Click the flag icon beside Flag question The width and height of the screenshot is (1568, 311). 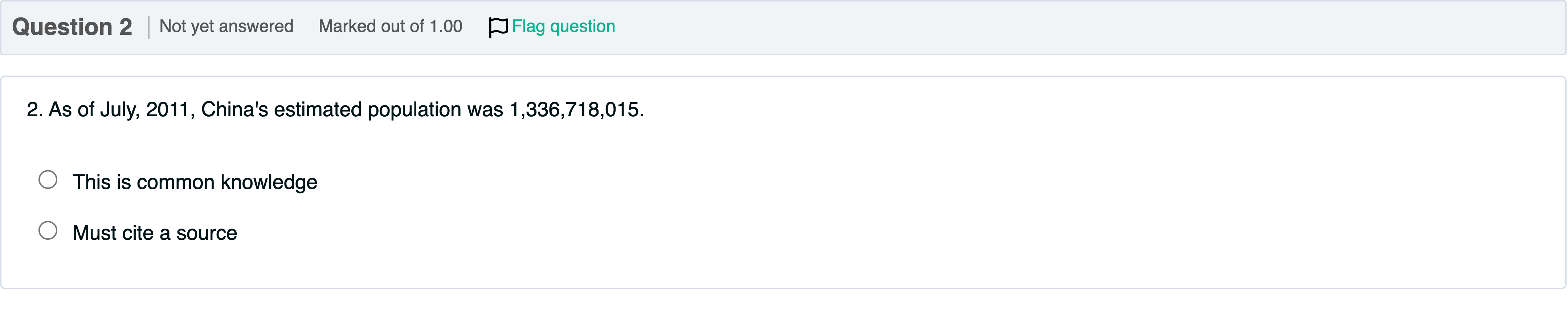(497, 27)
